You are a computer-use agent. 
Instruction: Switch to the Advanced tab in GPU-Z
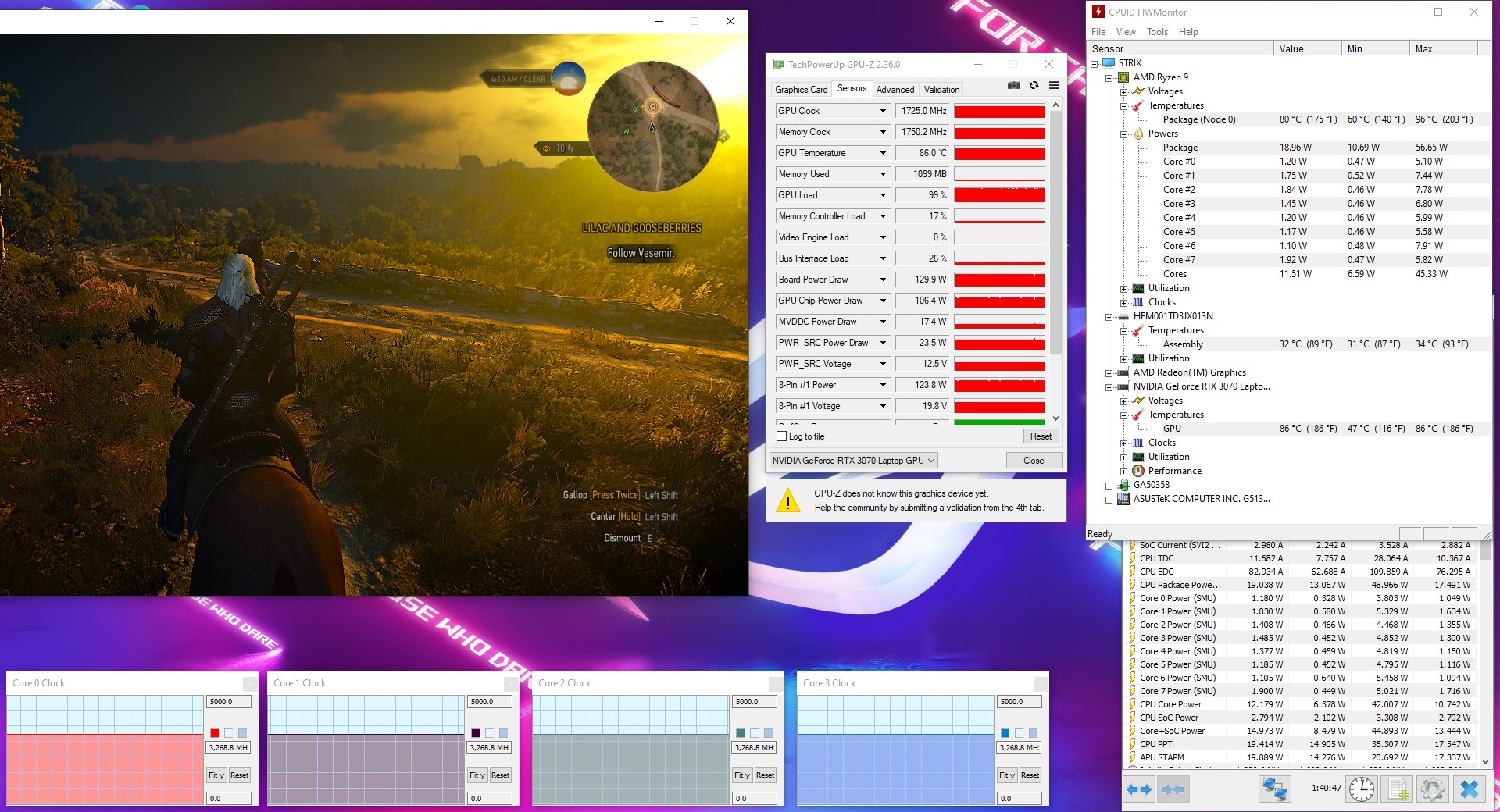895,90
